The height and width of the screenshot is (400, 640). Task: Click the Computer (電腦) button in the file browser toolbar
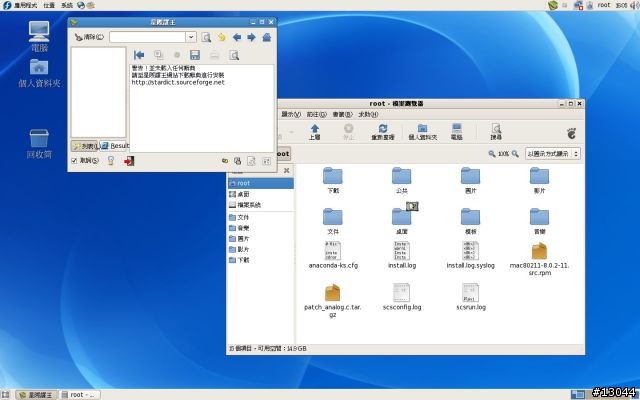457,132
